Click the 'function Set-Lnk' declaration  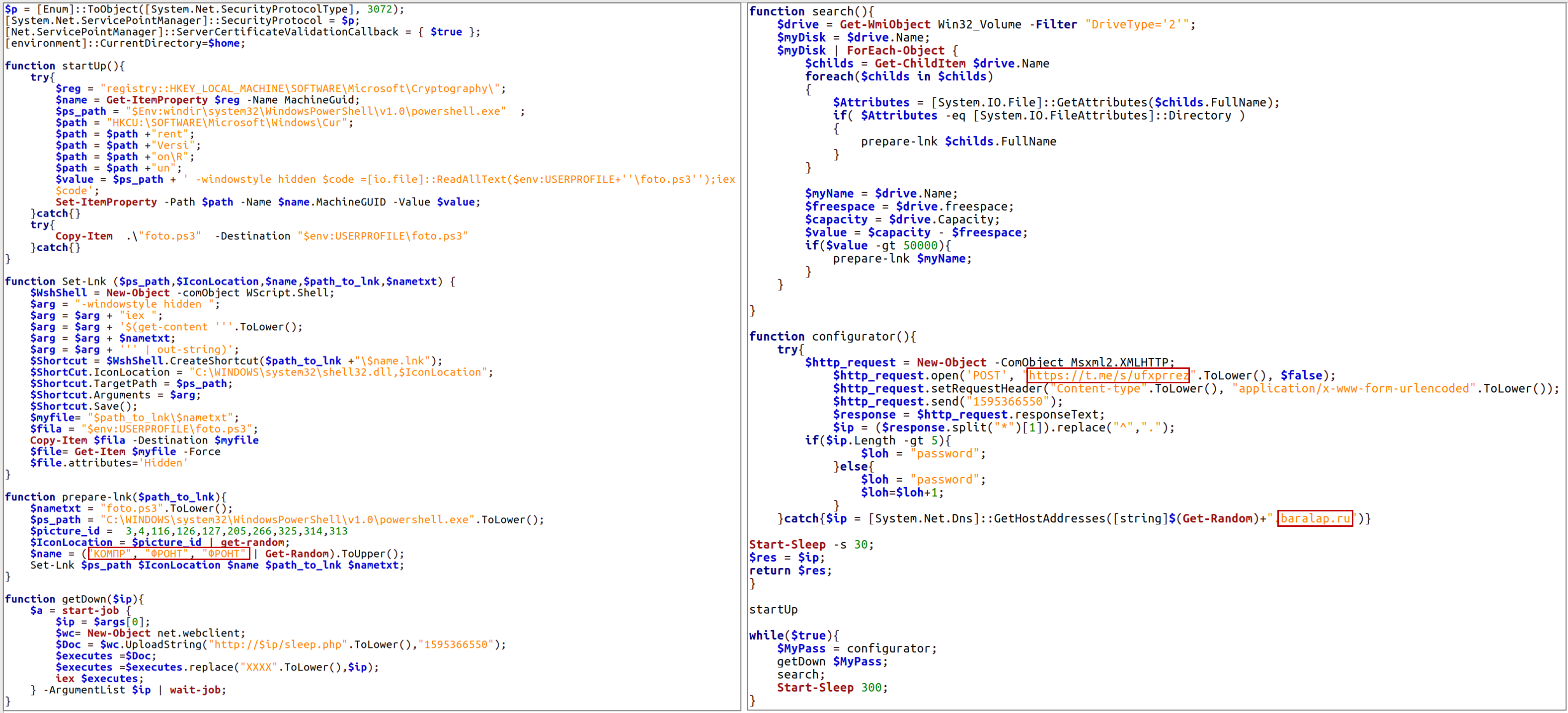[x=230, y=282]
